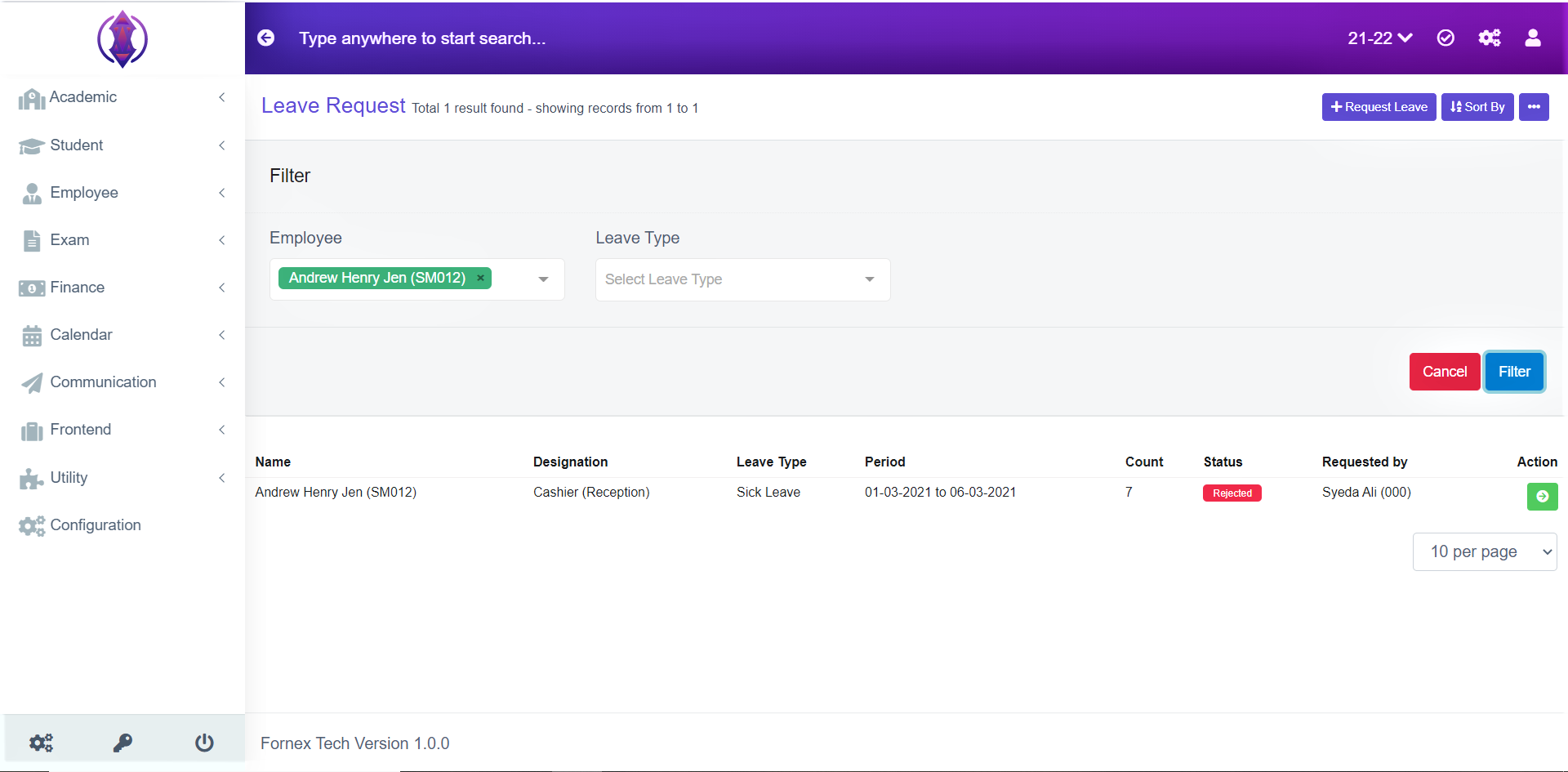Open the 21-22 session dropdown
The width and height of the screenshot is (1568, 772).
[x=1379, y=38]
